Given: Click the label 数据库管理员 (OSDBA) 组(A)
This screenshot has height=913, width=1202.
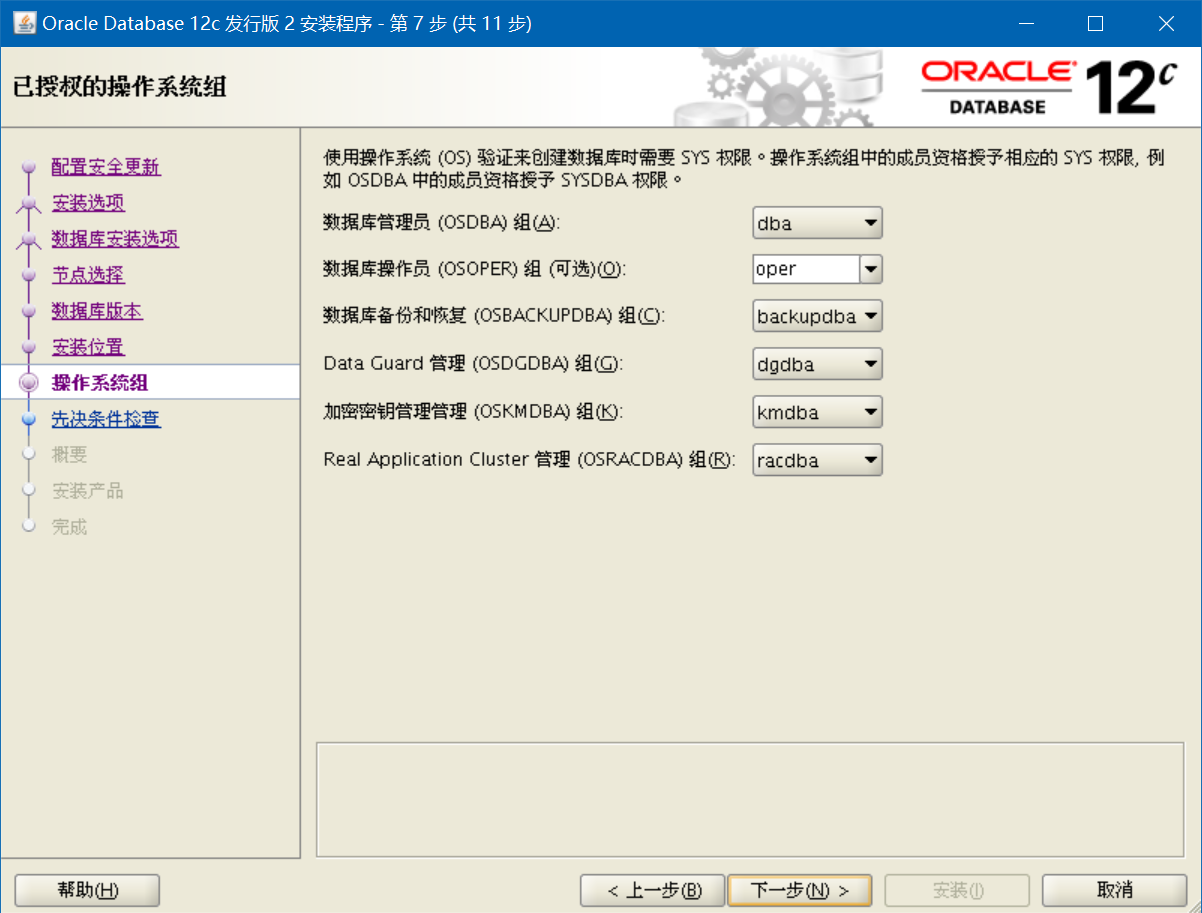Looking at the screenshot, I should (441, 223).
